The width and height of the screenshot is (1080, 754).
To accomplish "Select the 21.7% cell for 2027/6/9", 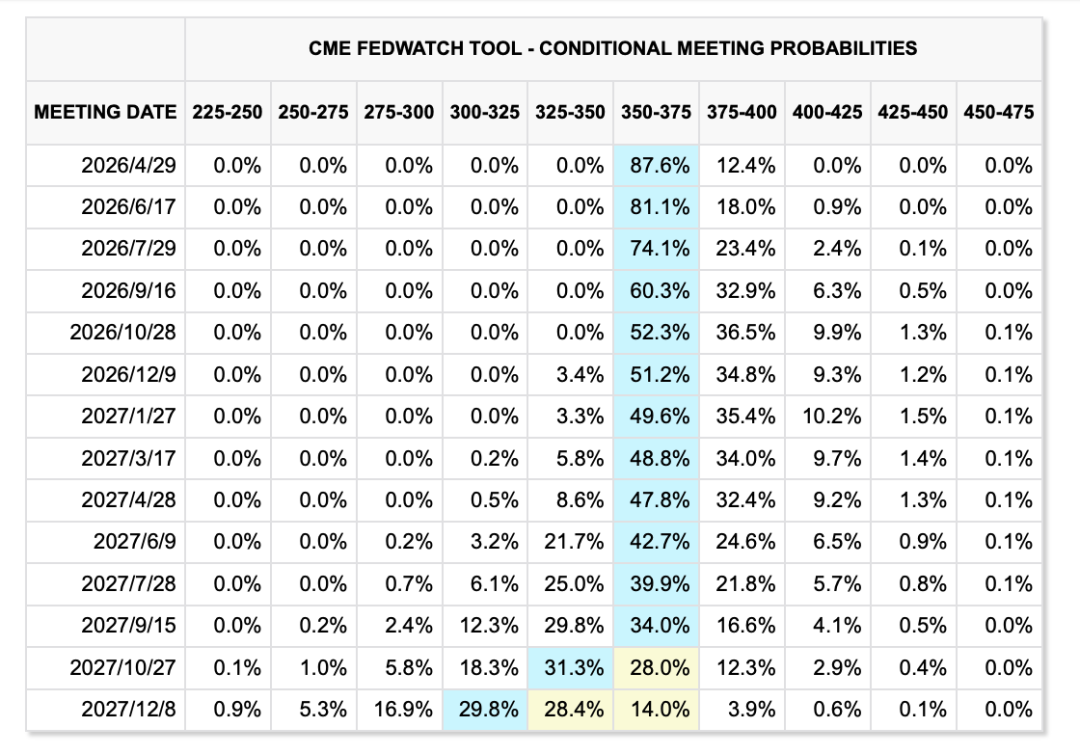I will click(574, 542).
